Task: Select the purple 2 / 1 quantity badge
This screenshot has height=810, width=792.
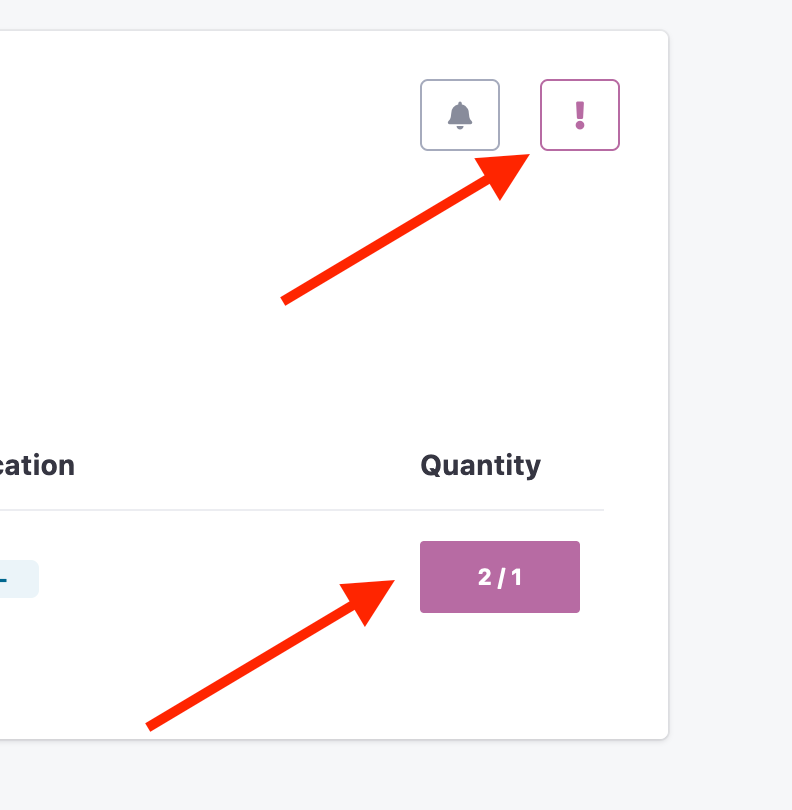Action: (500, 577)
